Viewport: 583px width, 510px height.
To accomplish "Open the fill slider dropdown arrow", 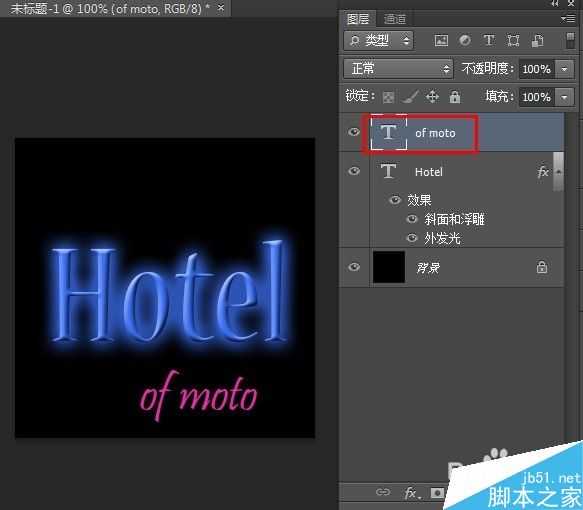I will [564, 97].
